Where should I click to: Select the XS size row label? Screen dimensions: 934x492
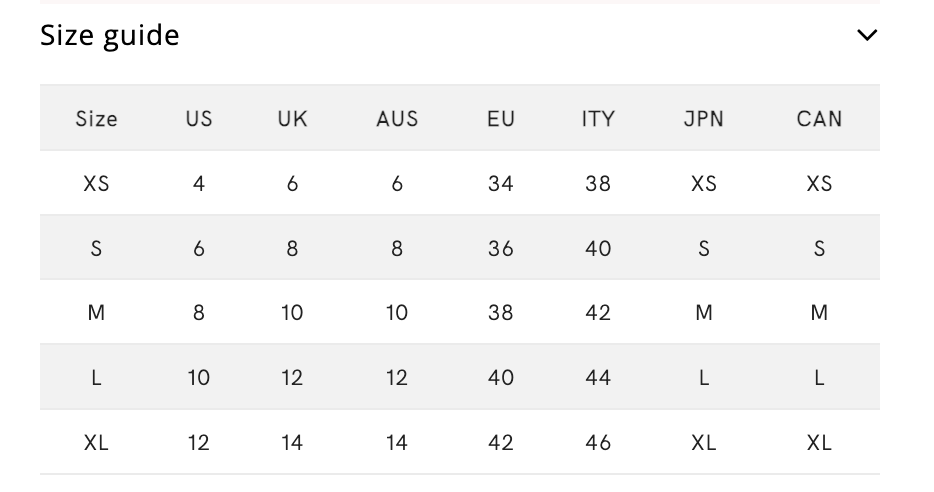coord(97,184)
